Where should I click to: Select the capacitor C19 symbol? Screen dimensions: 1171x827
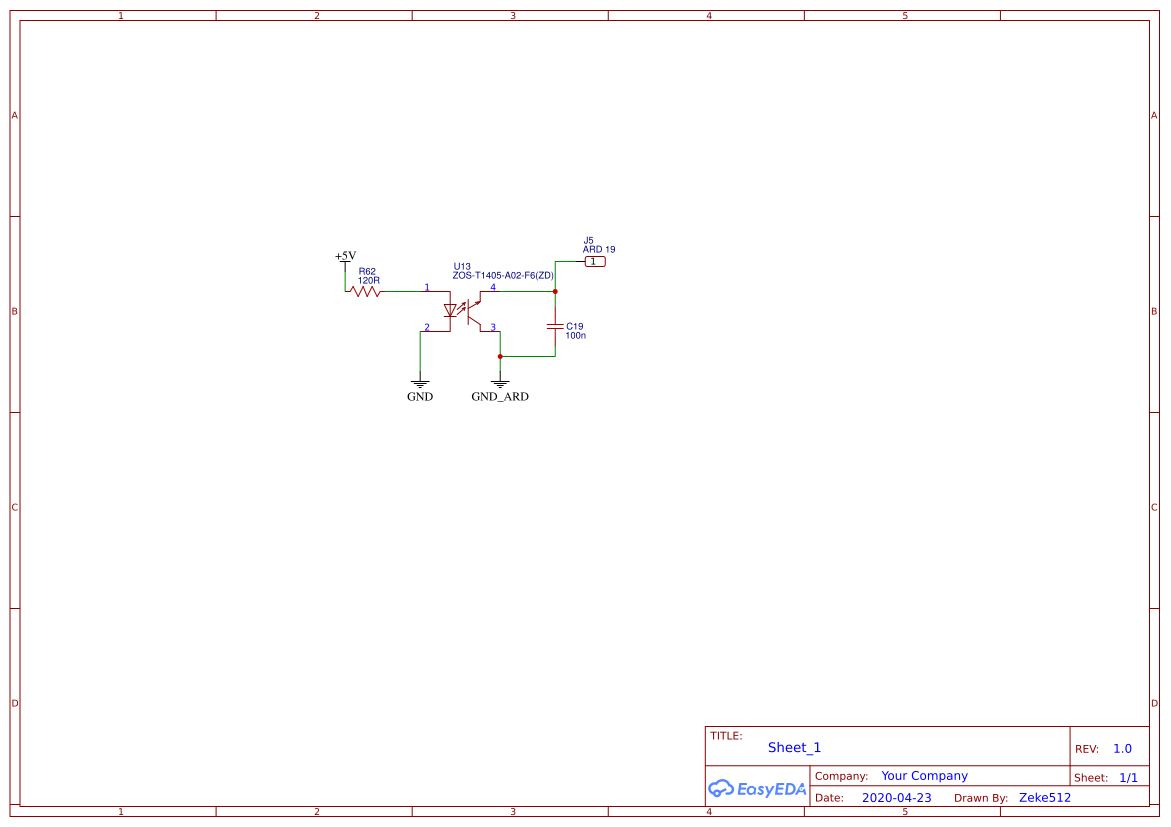(x=554, y=326)
